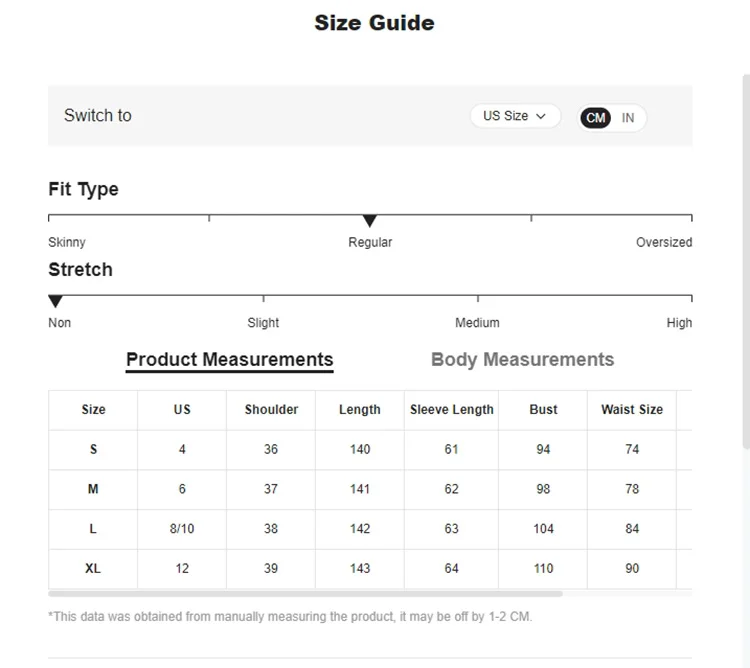Switch to Body Measurements tab
Image resolution: width=750 pixels, height=668 pixels.
tap(522, 360)
